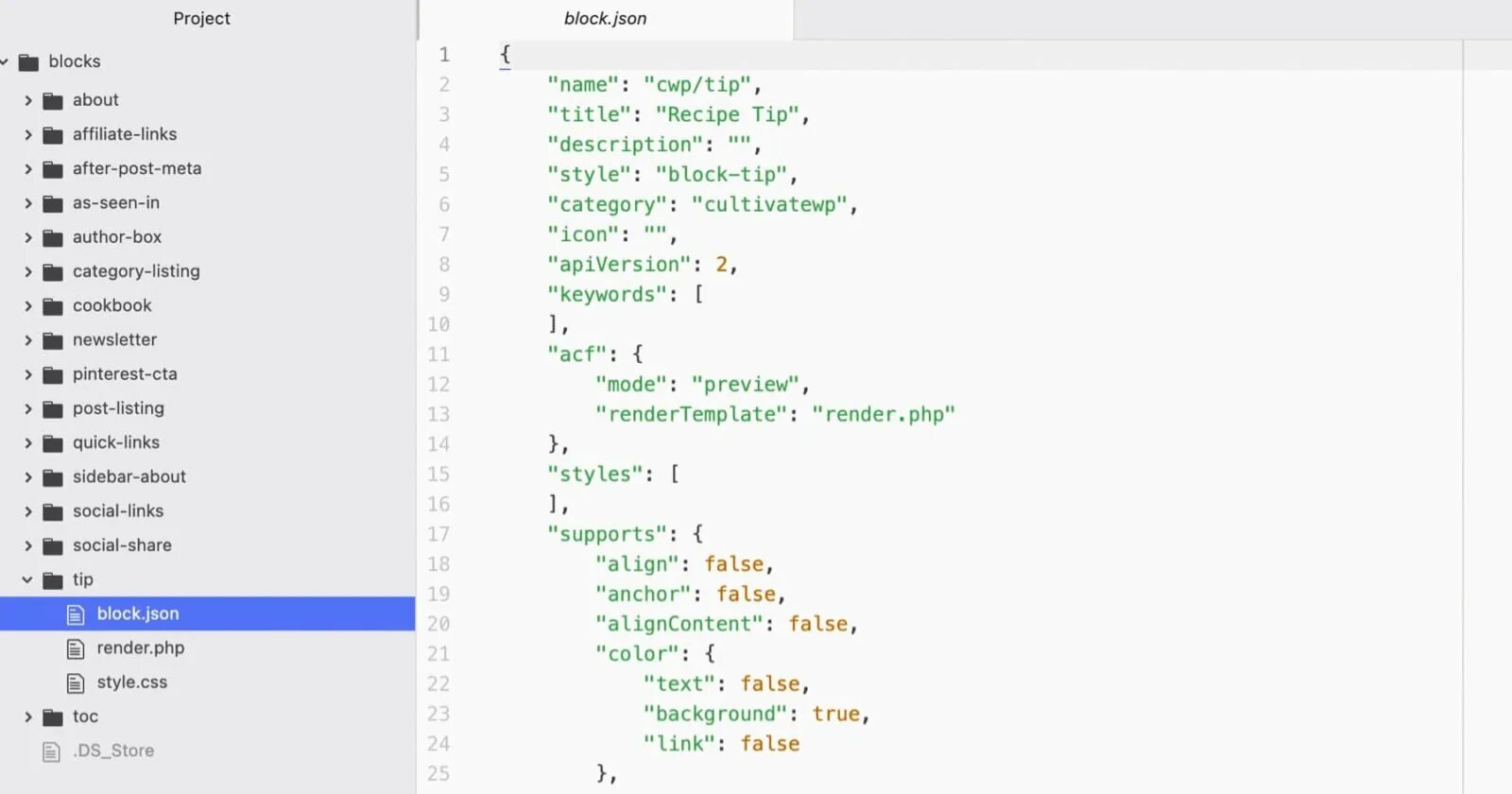Click line number 17 in the gutter
Screen dimensions: 1512x794
click(438, 534)
